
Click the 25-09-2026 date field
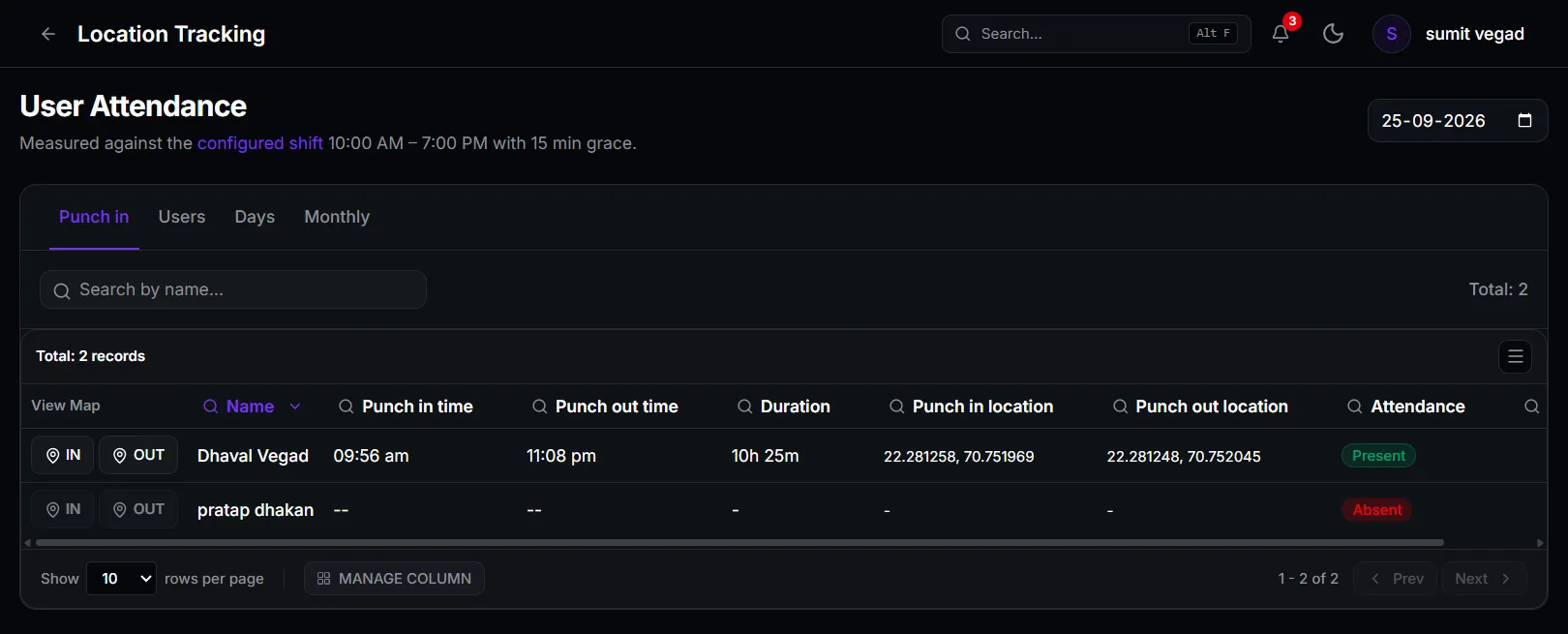[1457, 121]
